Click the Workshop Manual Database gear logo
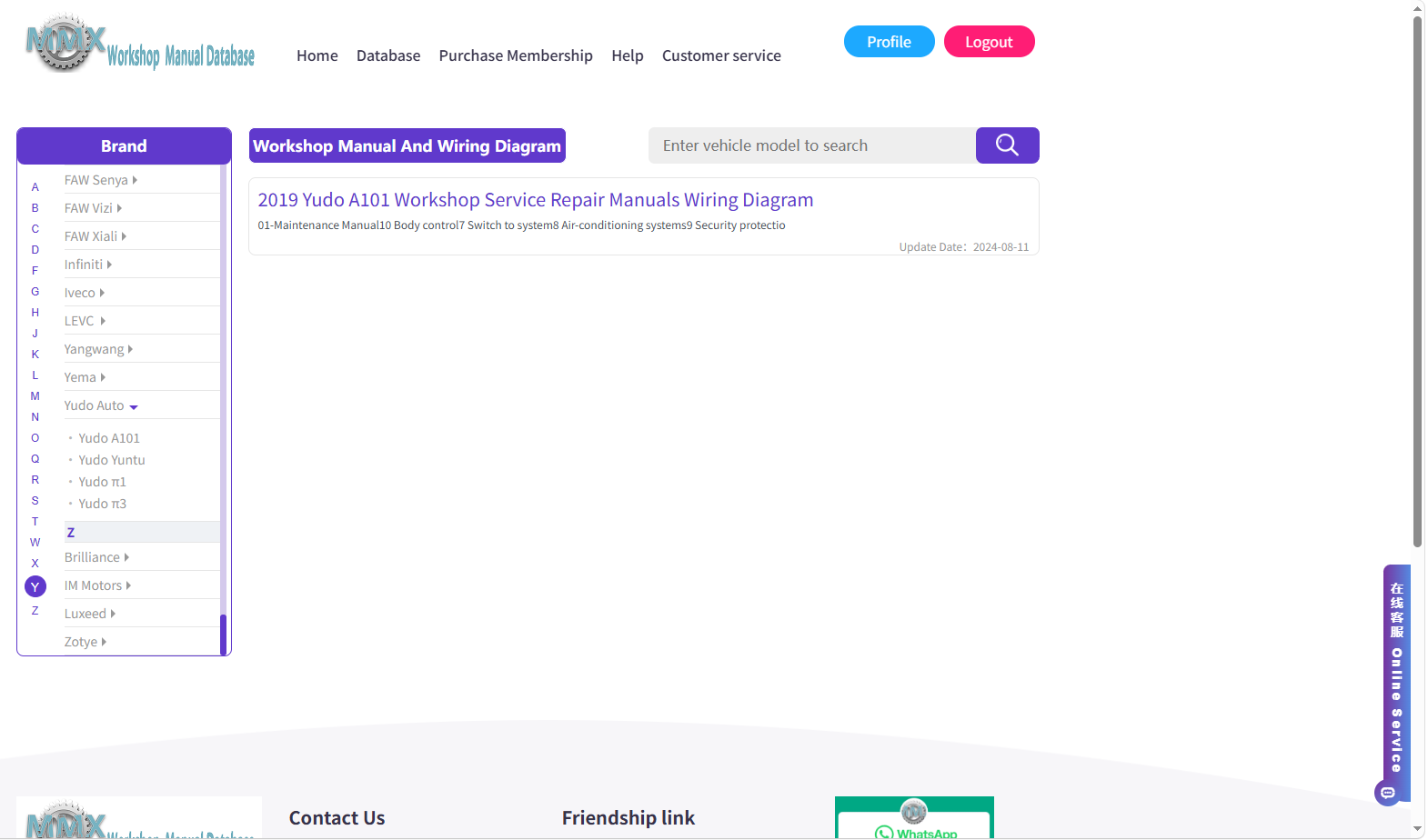Screen dimensions: 1428x840 coord(139,43)
